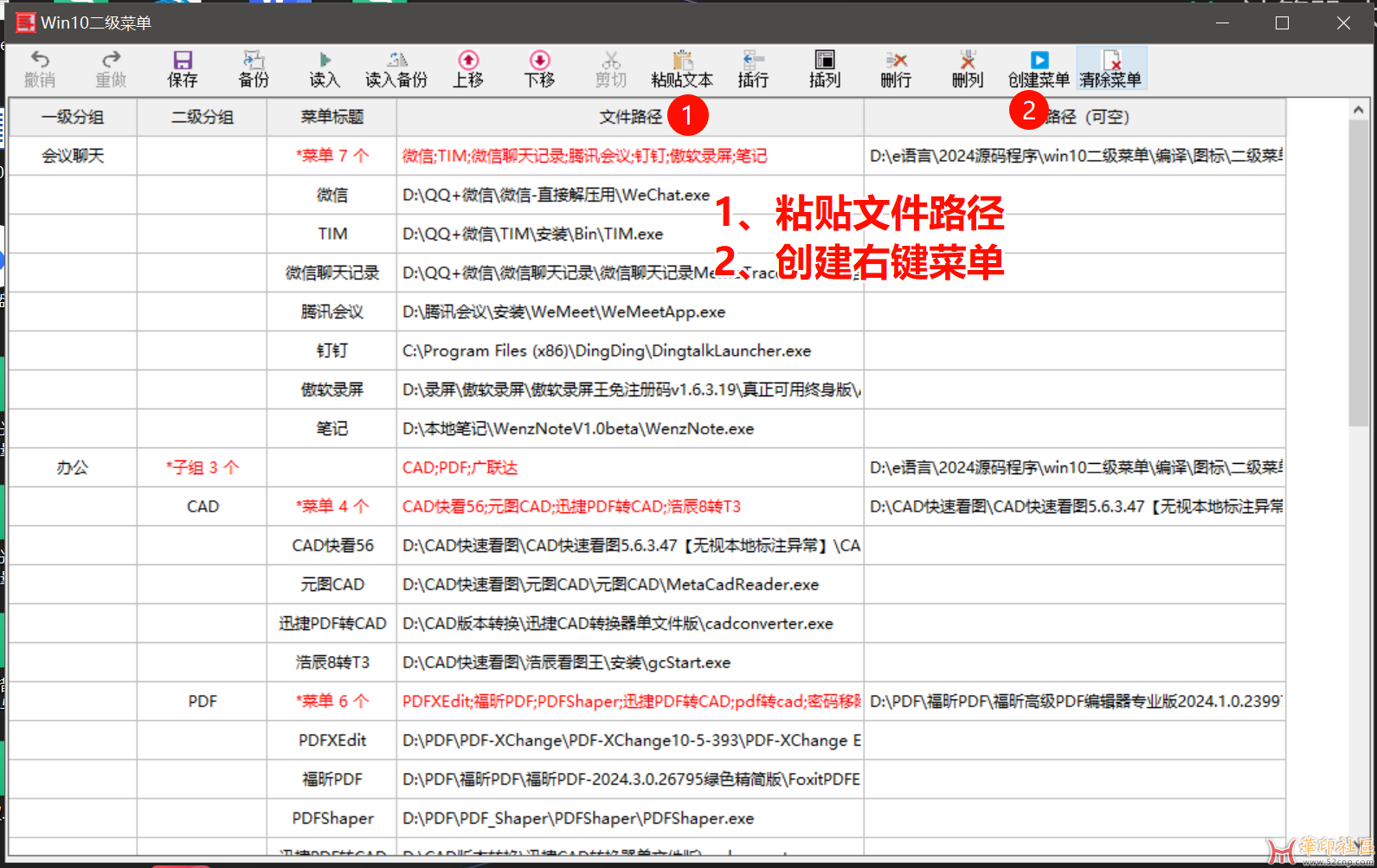This screenshot has width=1377, height=868.
Task: Delete column using 删列 icon
Action: [968, 68]
